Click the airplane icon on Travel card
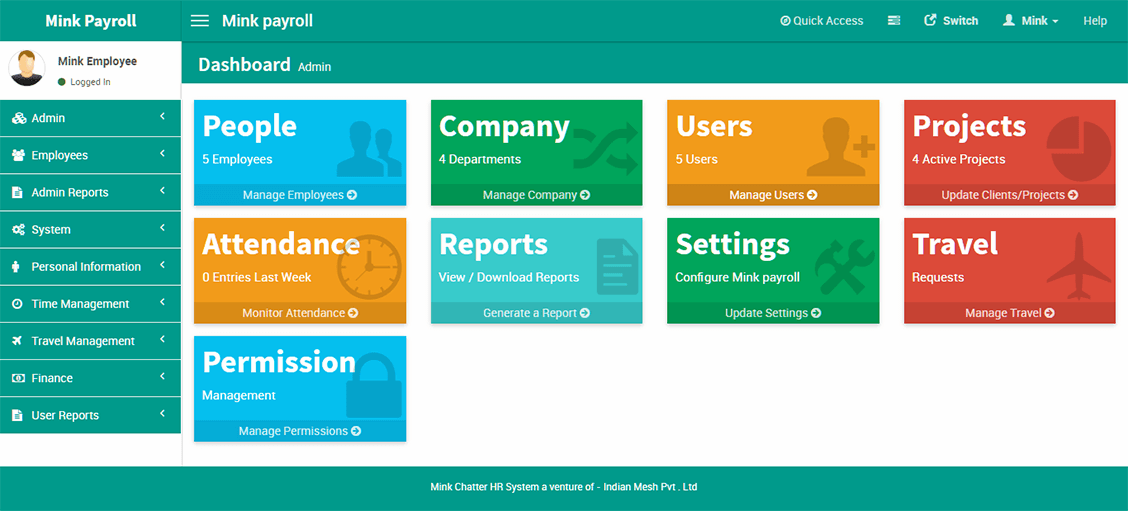Image resolution: width=1128 pixels, height=511 pixels. (1078, 266)
